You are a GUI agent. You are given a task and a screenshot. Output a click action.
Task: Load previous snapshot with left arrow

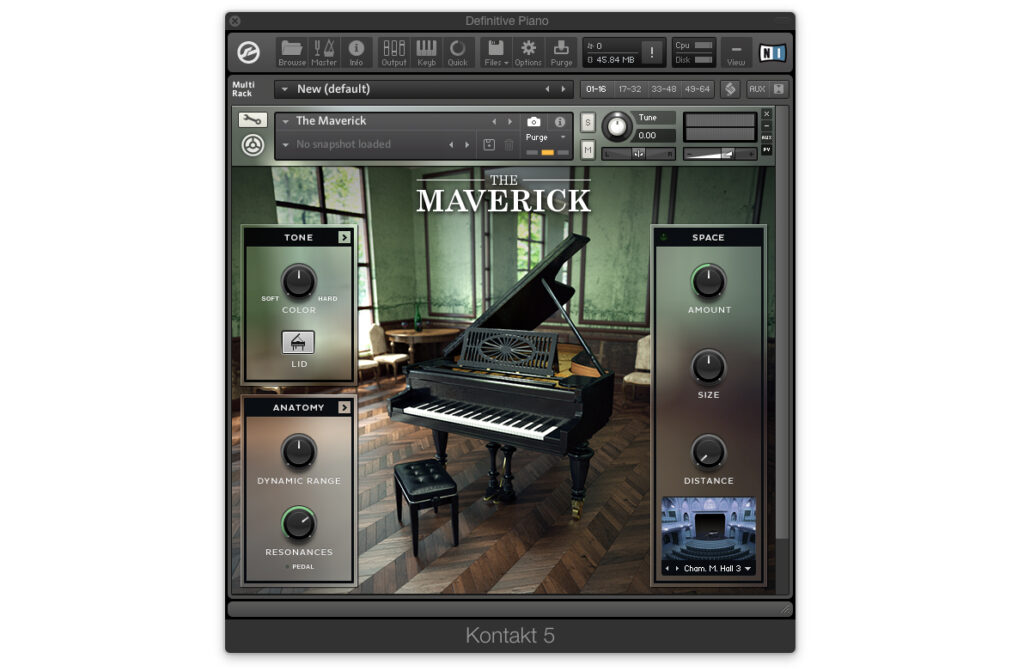click(x=451, y=144)
